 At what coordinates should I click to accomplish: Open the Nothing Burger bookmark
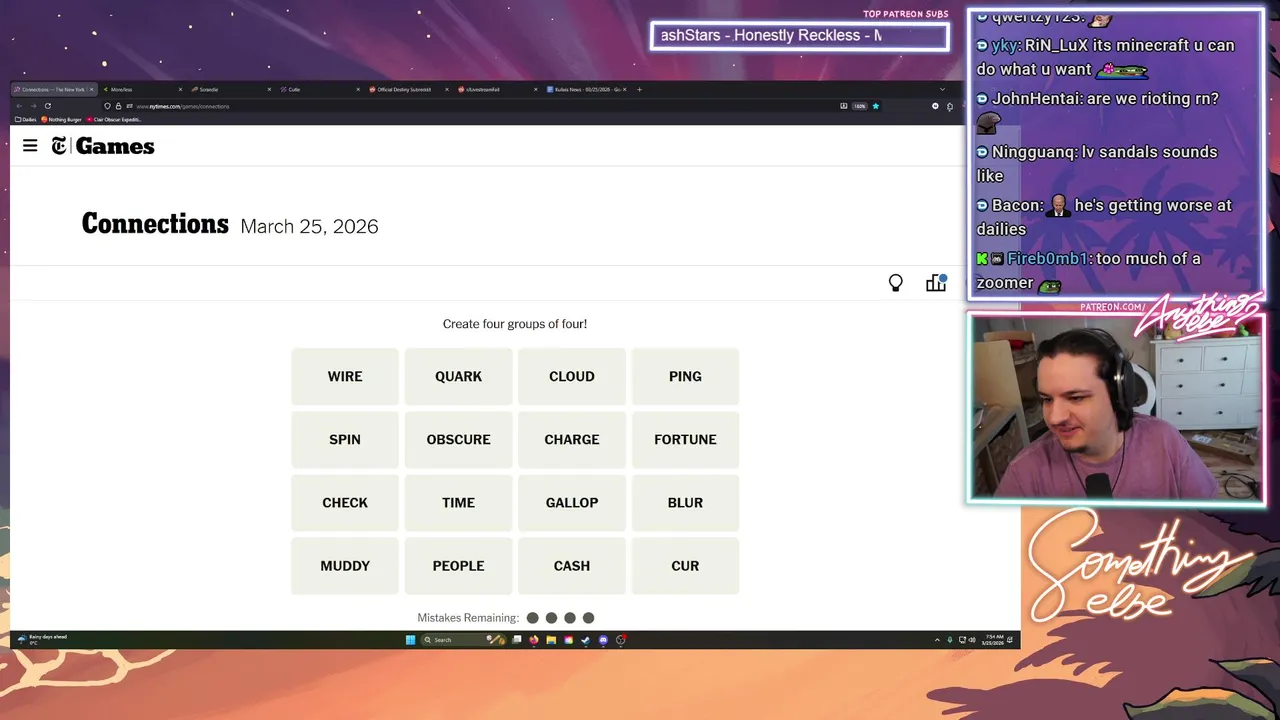click(x=62, y=119)
